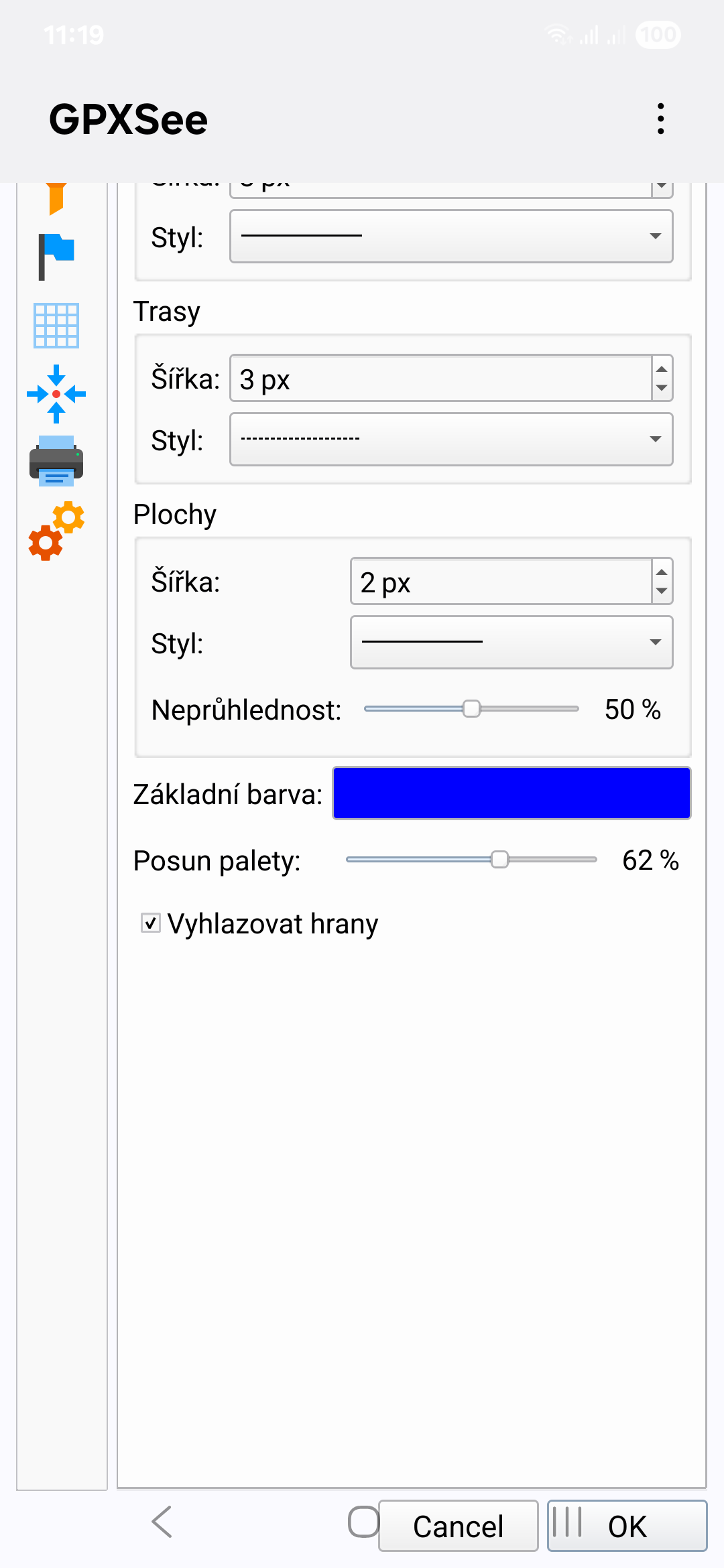Open the printer export settings icon
The height and width of the screenshot is (1568, 724).
(56, 460)
